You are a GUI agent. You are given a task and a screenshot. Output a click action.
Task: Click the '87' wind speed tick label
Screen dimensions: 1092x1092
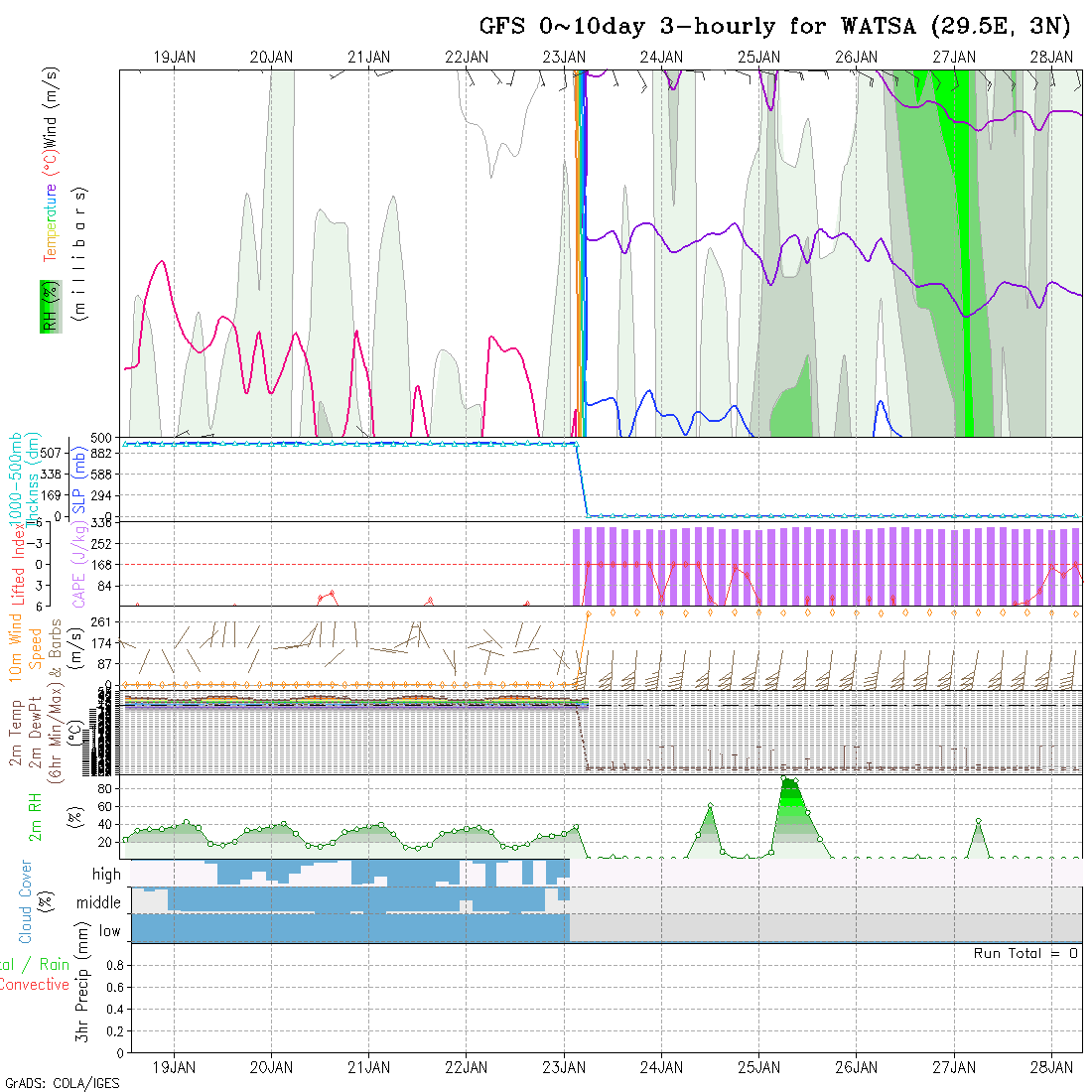point(105,664)
